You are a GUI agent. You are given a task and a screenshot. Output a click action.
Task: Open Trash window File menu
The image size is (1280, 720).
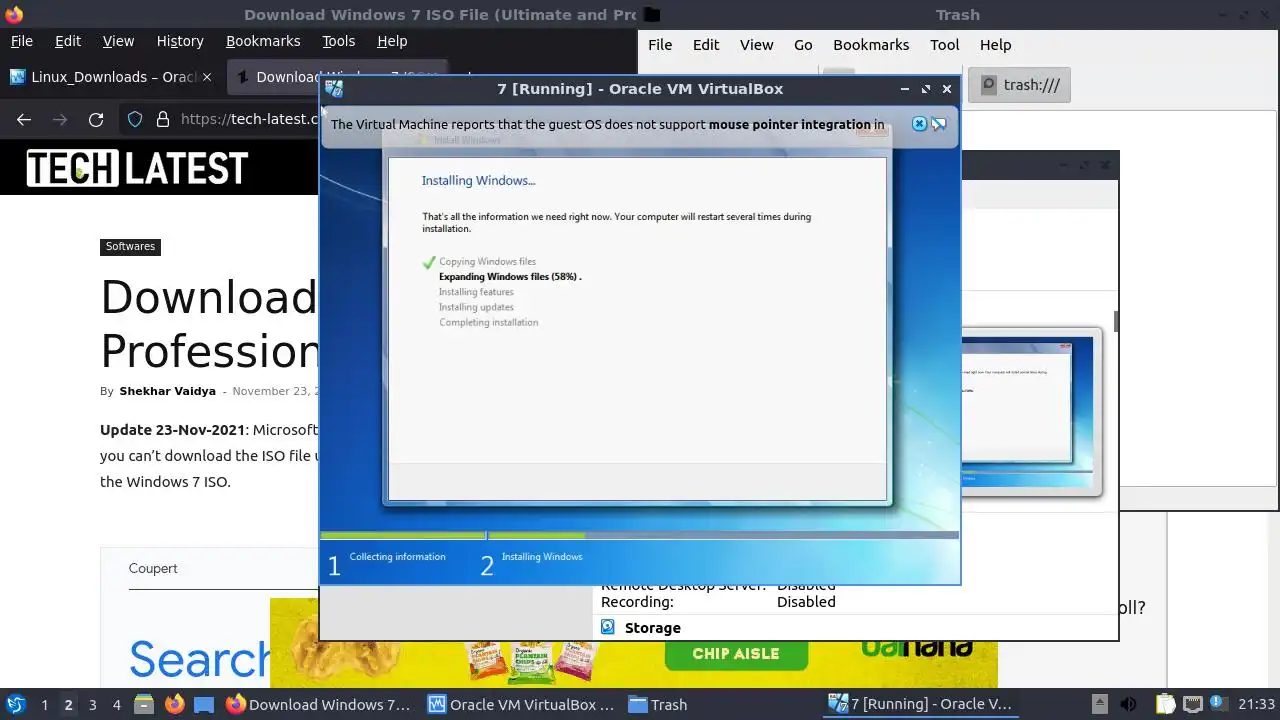(x=660, y=45)
